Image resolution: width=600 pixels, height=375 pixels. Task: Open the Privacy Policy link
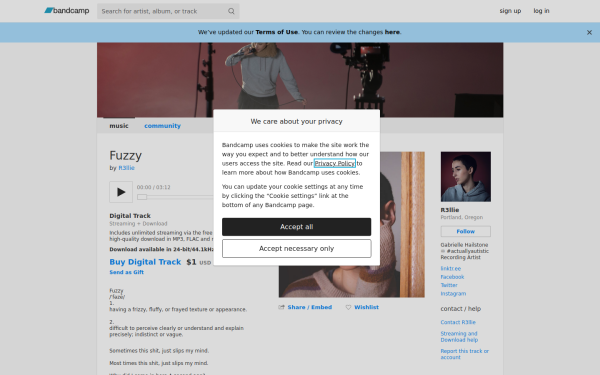pos(335,163)
